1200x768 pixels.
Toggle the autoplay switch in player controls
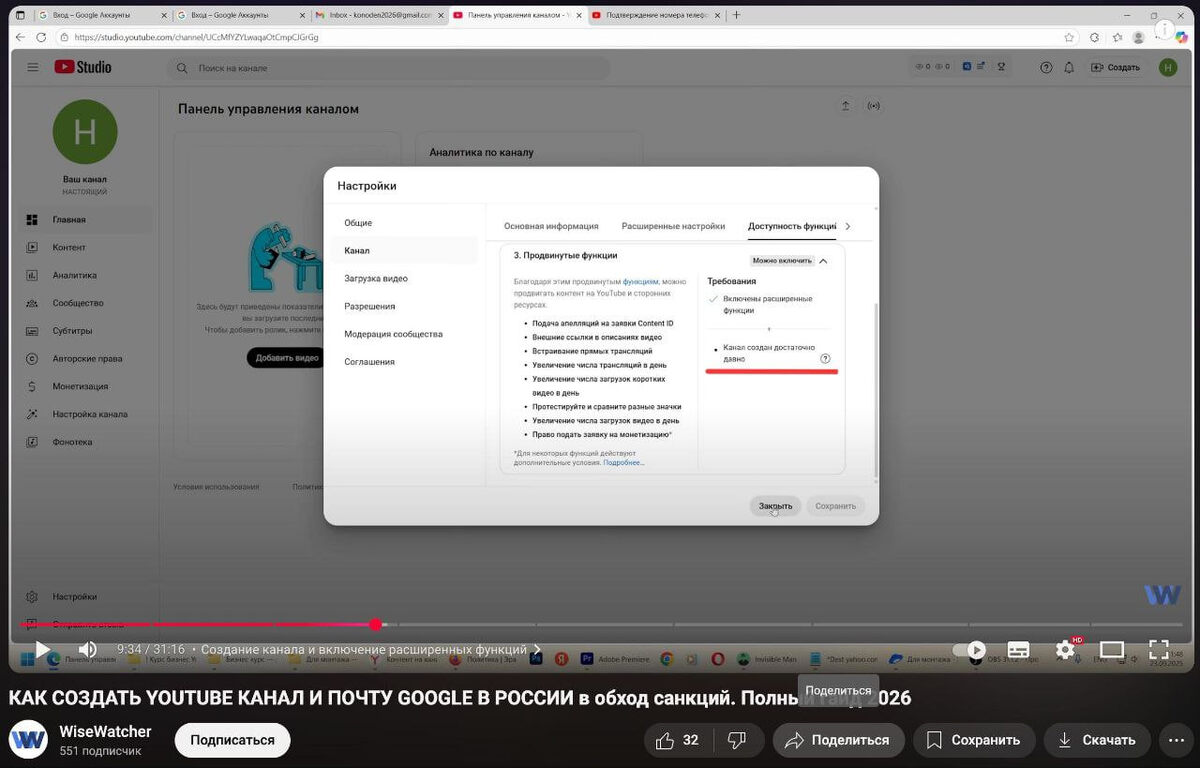tap(969, 650)
